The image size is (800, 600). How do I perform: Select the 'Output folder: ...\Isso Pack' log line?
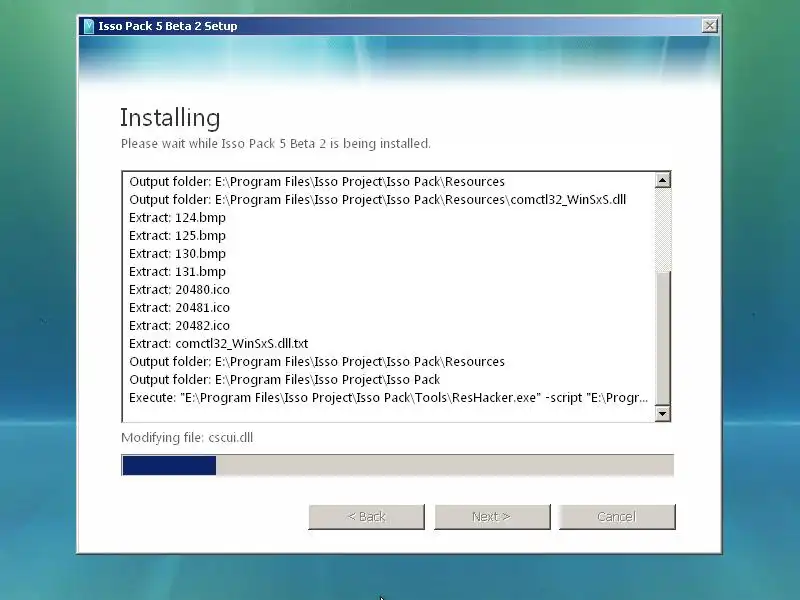284,380
